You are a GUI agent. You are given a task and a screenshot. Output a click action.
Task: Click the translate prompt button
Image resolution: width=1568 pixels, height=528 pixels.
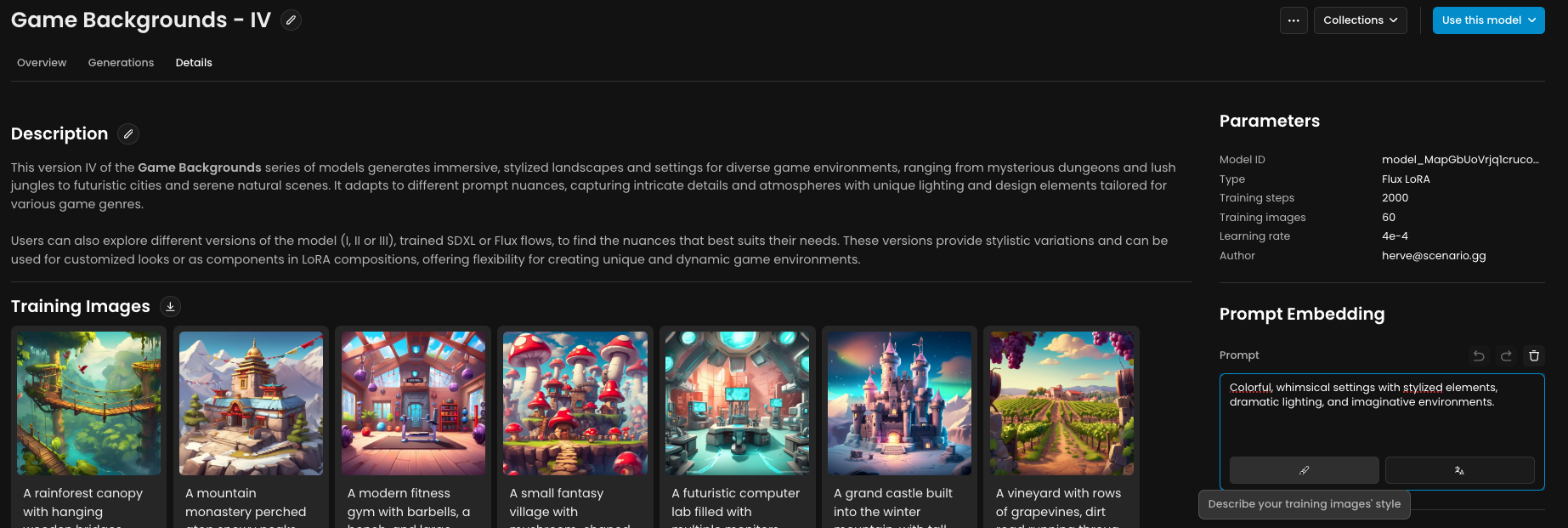[x=1459, y=470]
